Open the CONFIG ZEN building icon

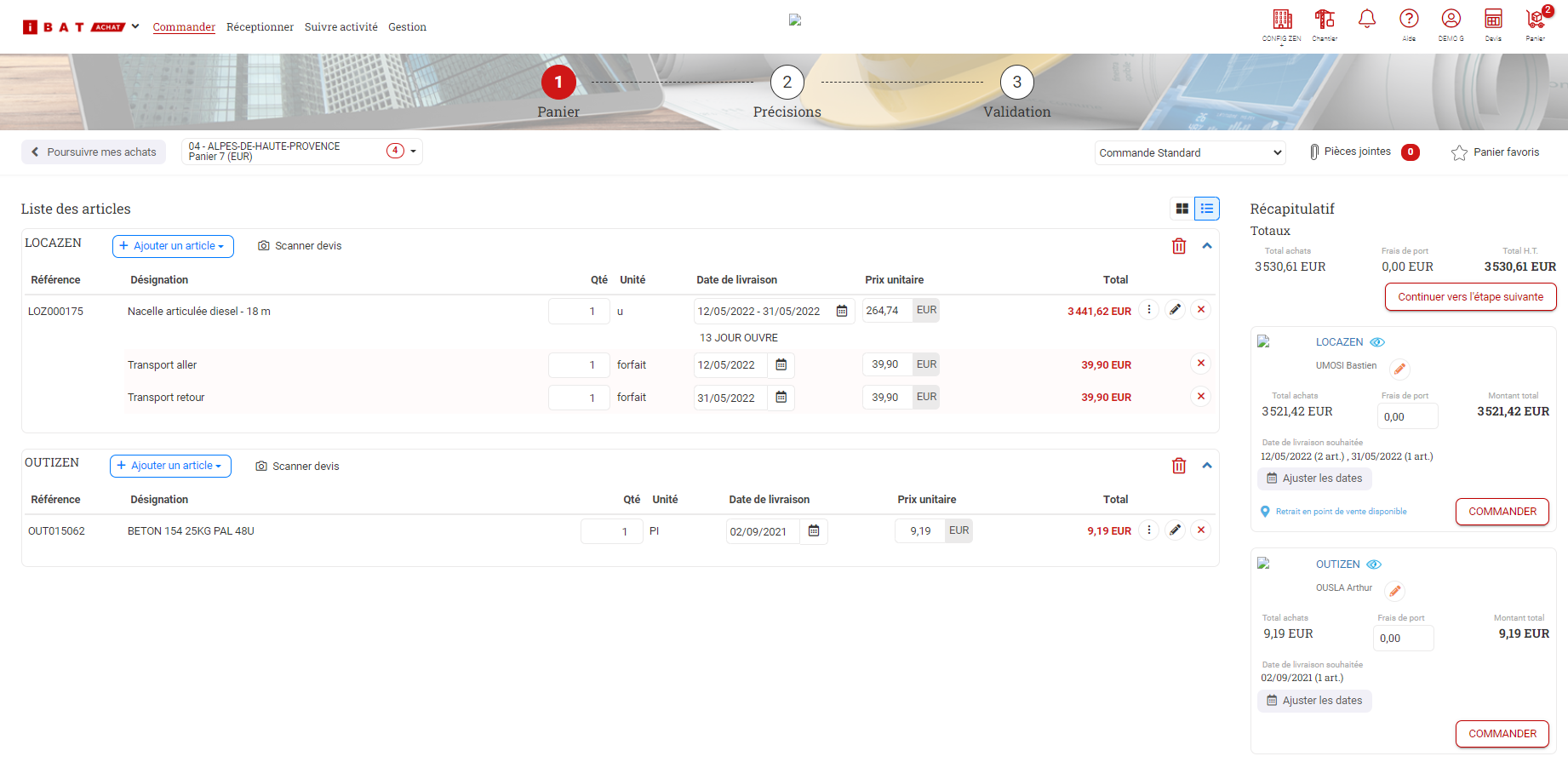[1282, 20]
